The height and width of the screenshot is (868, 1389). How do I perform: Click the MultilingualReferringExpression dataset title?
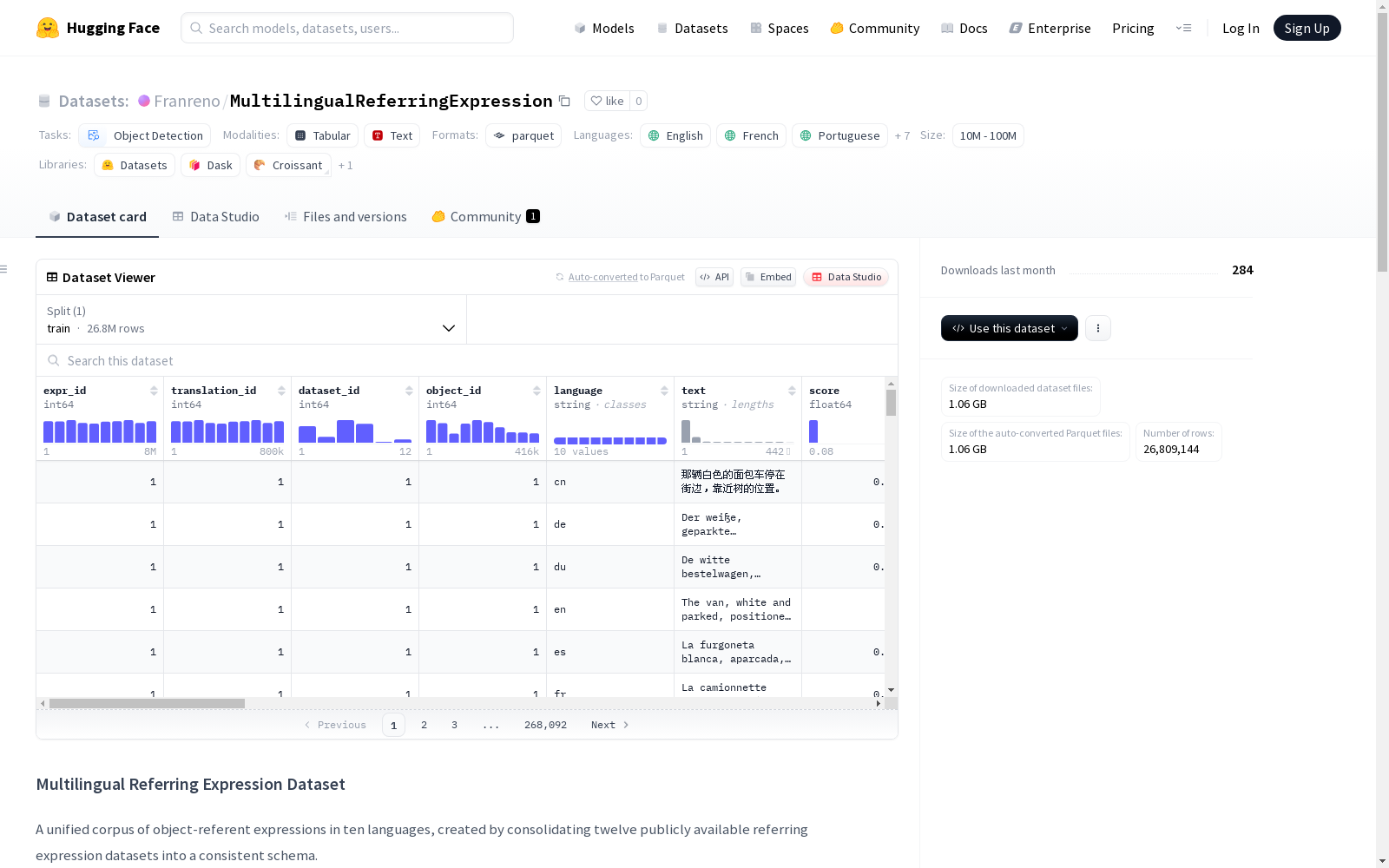pyautogui.click(x=391, y=101)
